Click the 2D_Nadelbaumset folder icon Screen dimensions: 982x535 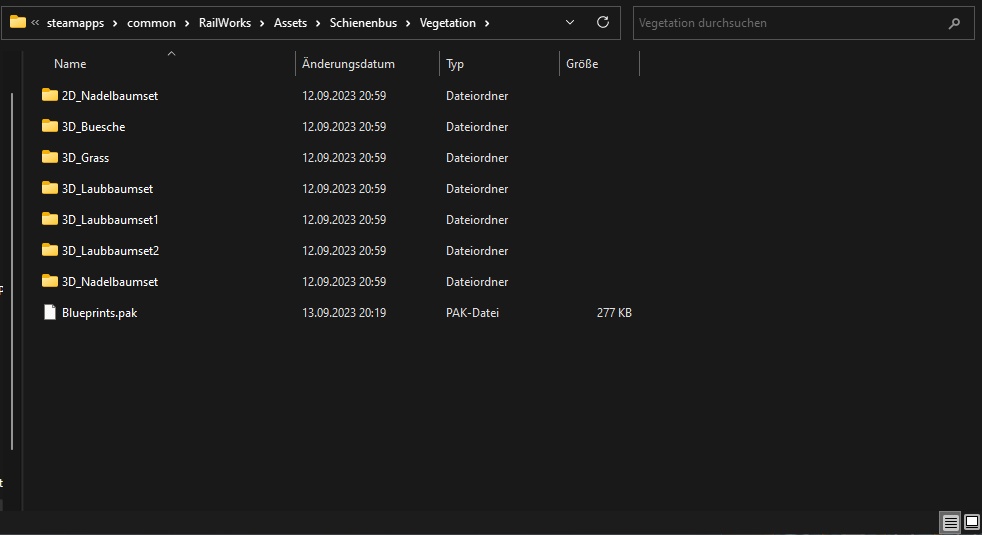tap(50, 96)
